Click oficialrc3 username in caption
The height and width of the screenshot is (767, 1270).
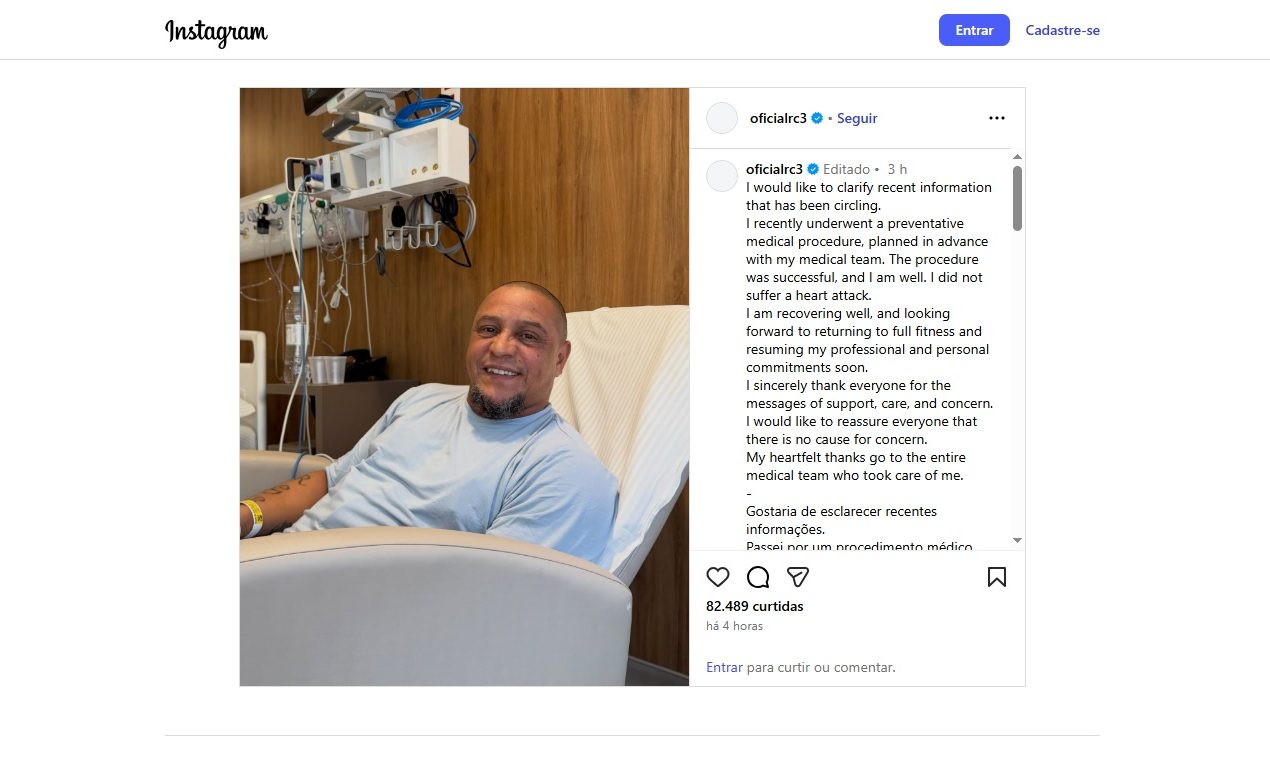(775, 169)
